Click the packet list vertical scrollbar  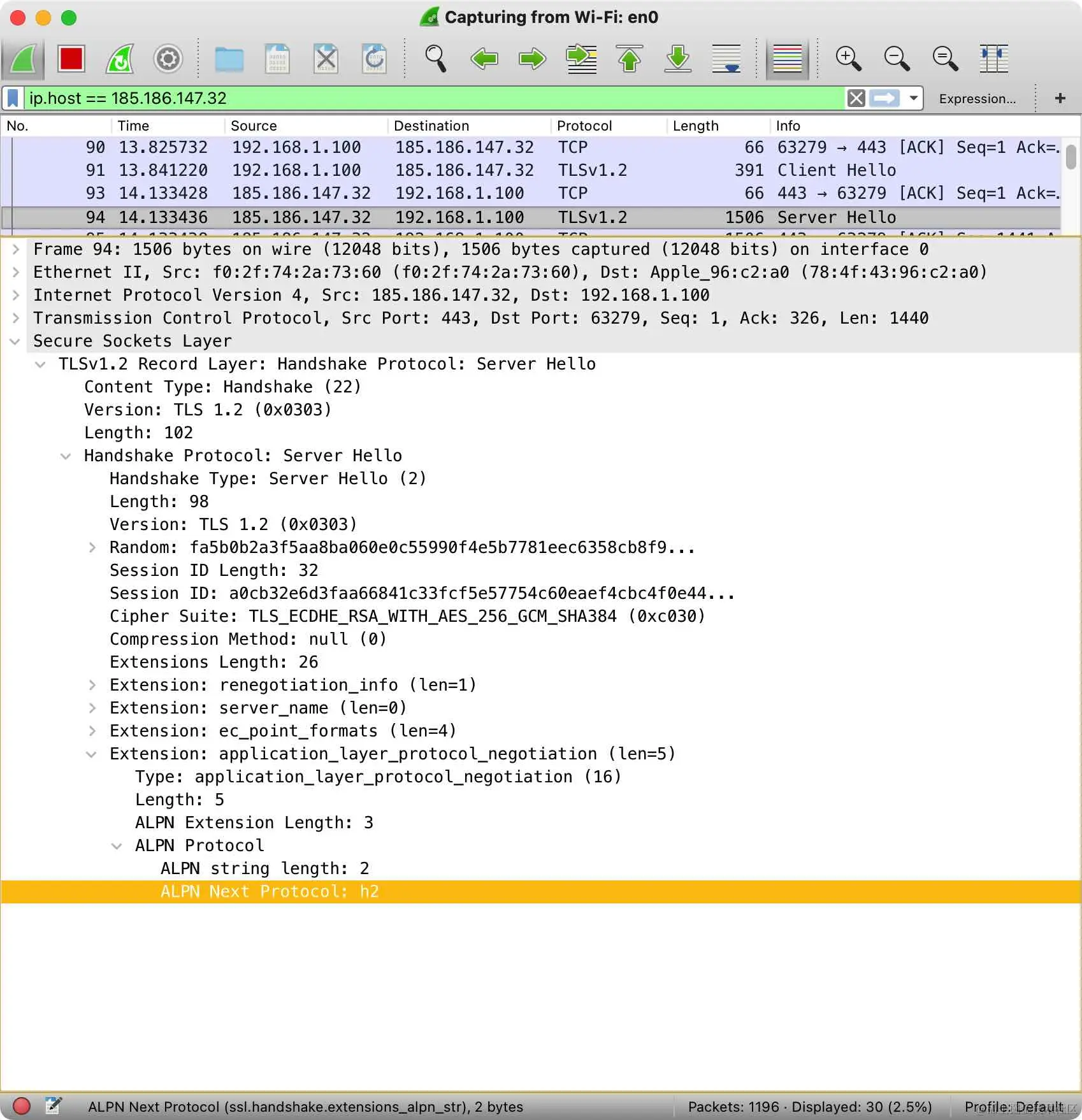click(x=1071, y=157)
